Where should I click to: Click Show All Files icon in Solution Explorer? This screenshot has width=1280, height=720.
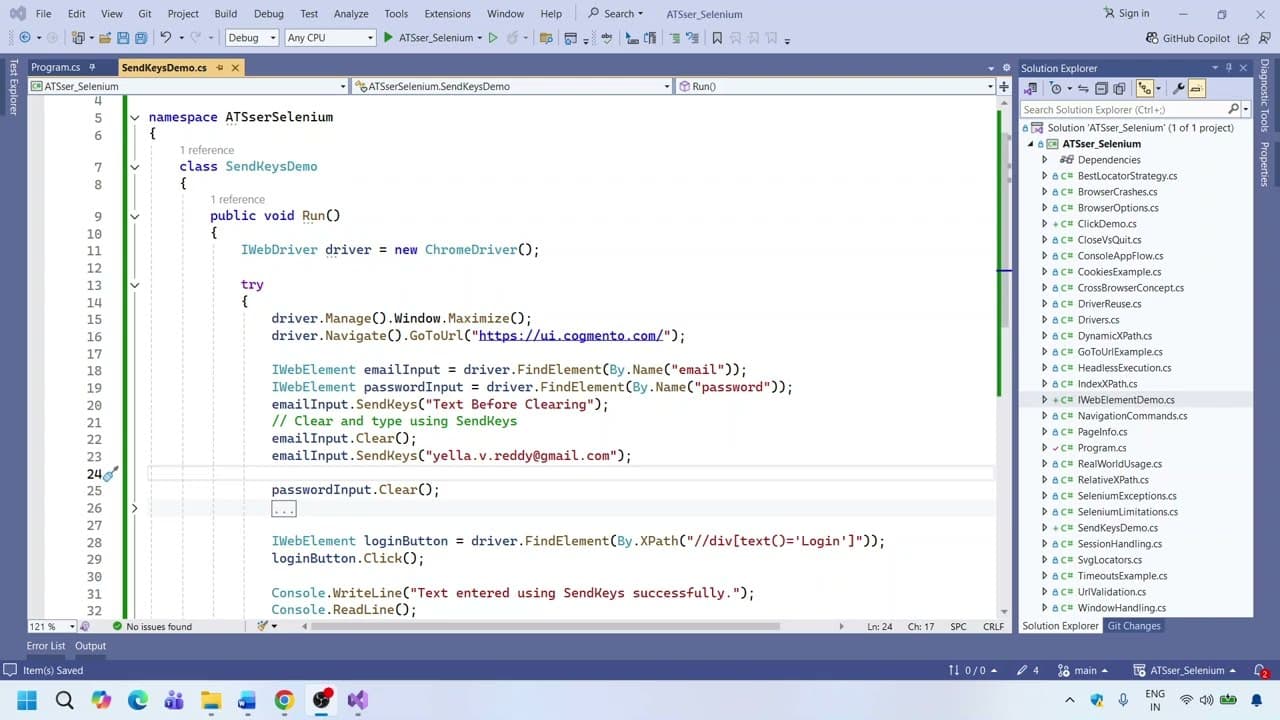click(x=1119, y=89)
